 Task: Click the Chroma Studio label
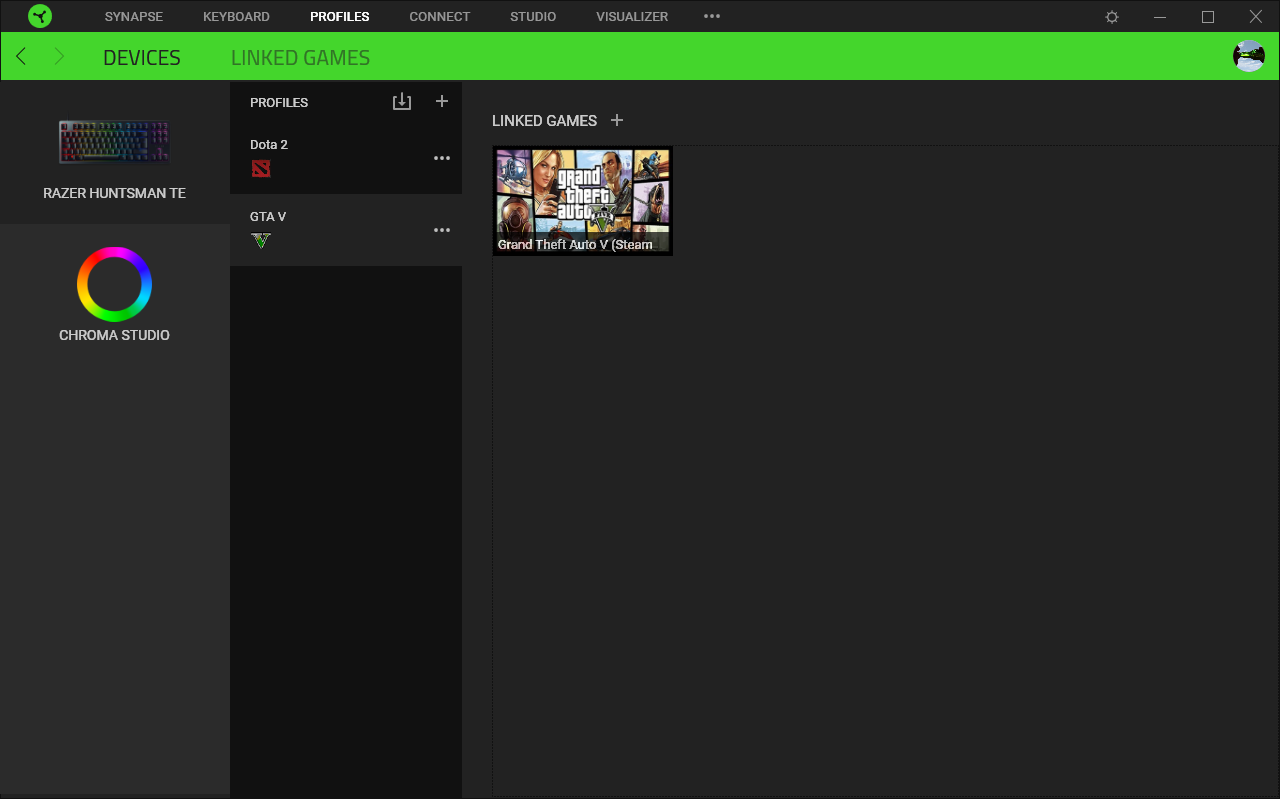click(x=115, y=335)
